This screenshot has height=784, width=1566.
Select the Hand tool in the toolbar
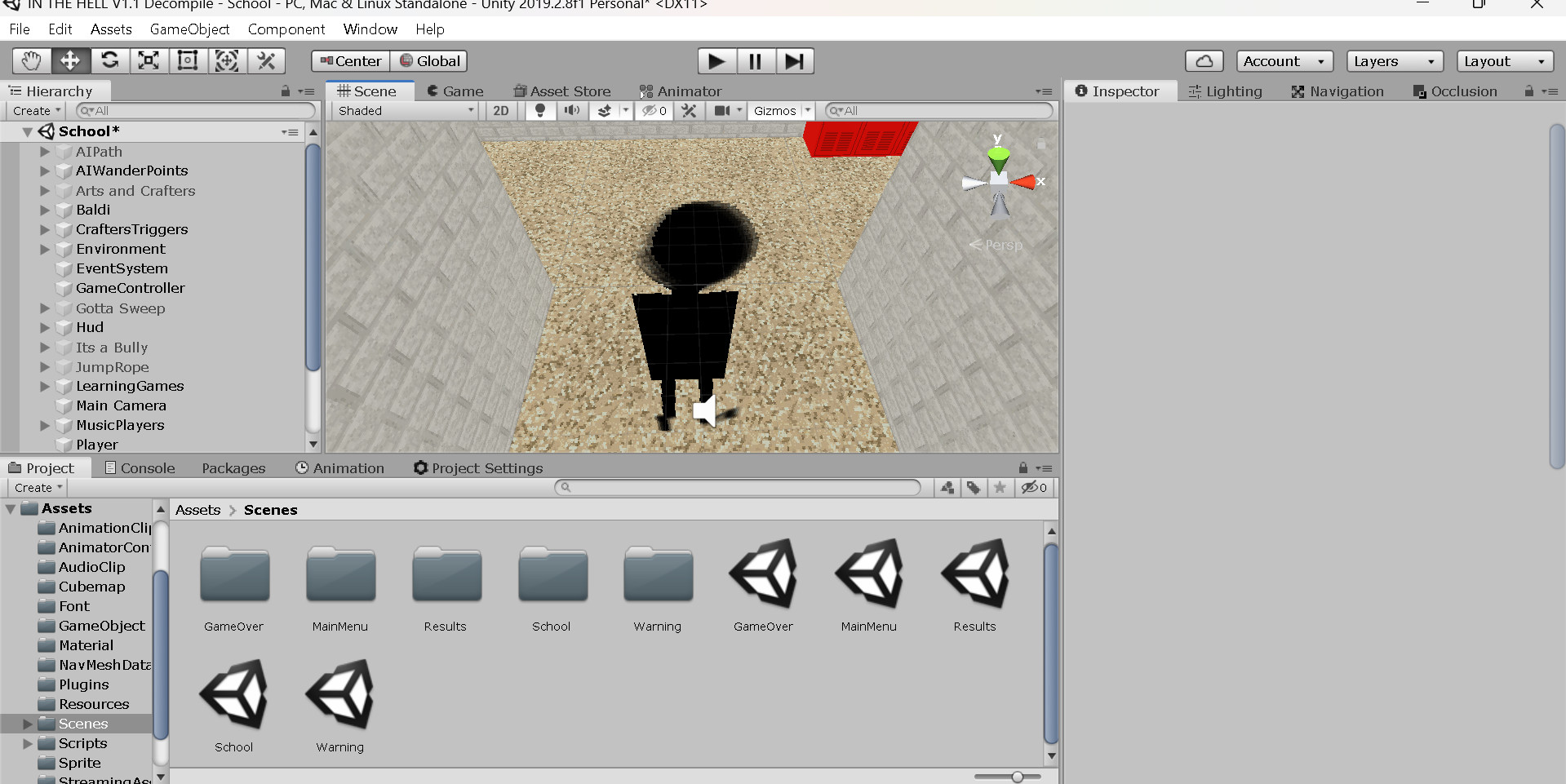(30, 60)
